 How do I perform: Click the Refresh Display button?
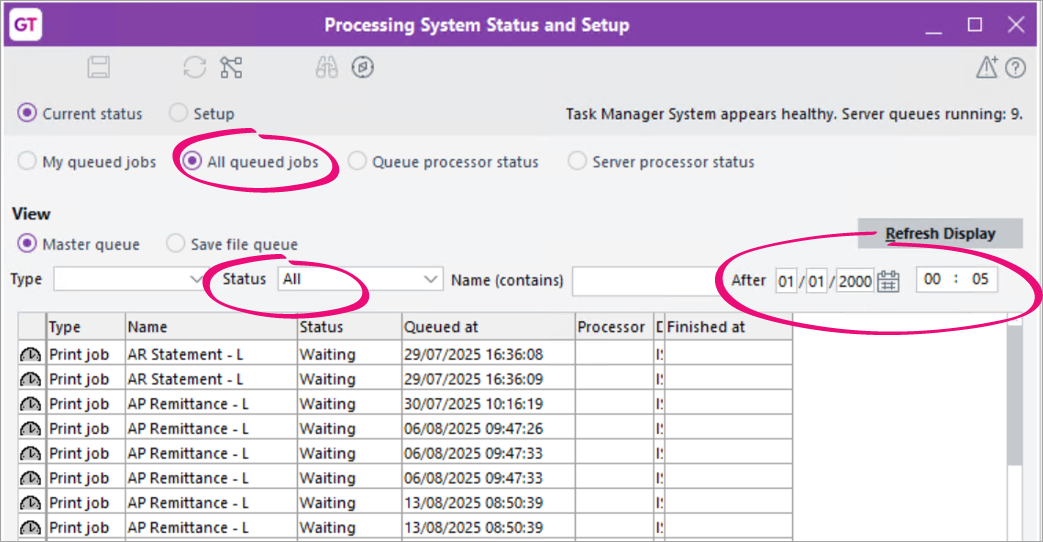(940, 233)
